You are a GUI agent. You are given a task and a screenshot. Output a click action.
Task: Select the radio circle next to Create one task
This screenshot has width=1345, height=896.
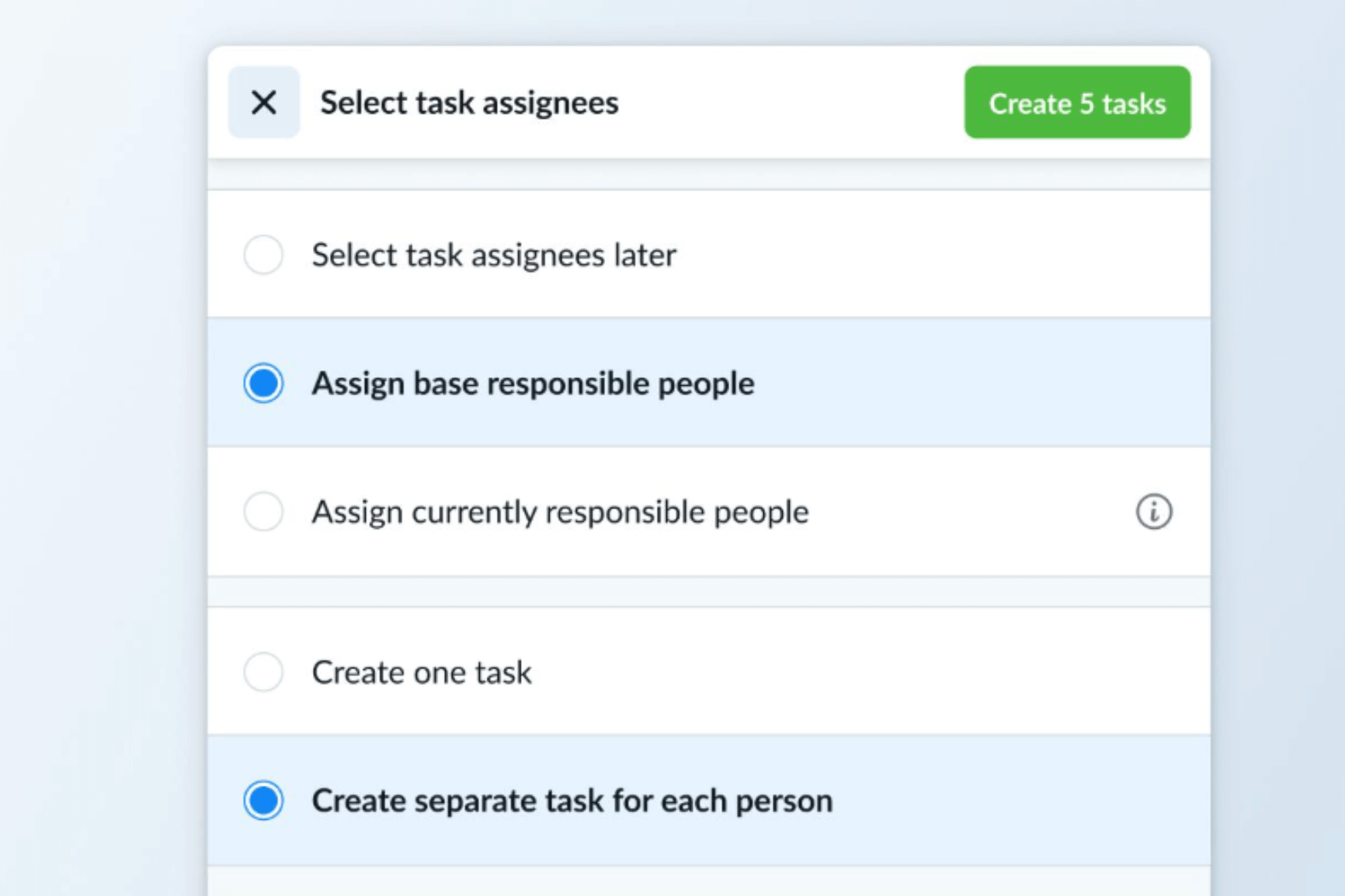click(263, 672)
